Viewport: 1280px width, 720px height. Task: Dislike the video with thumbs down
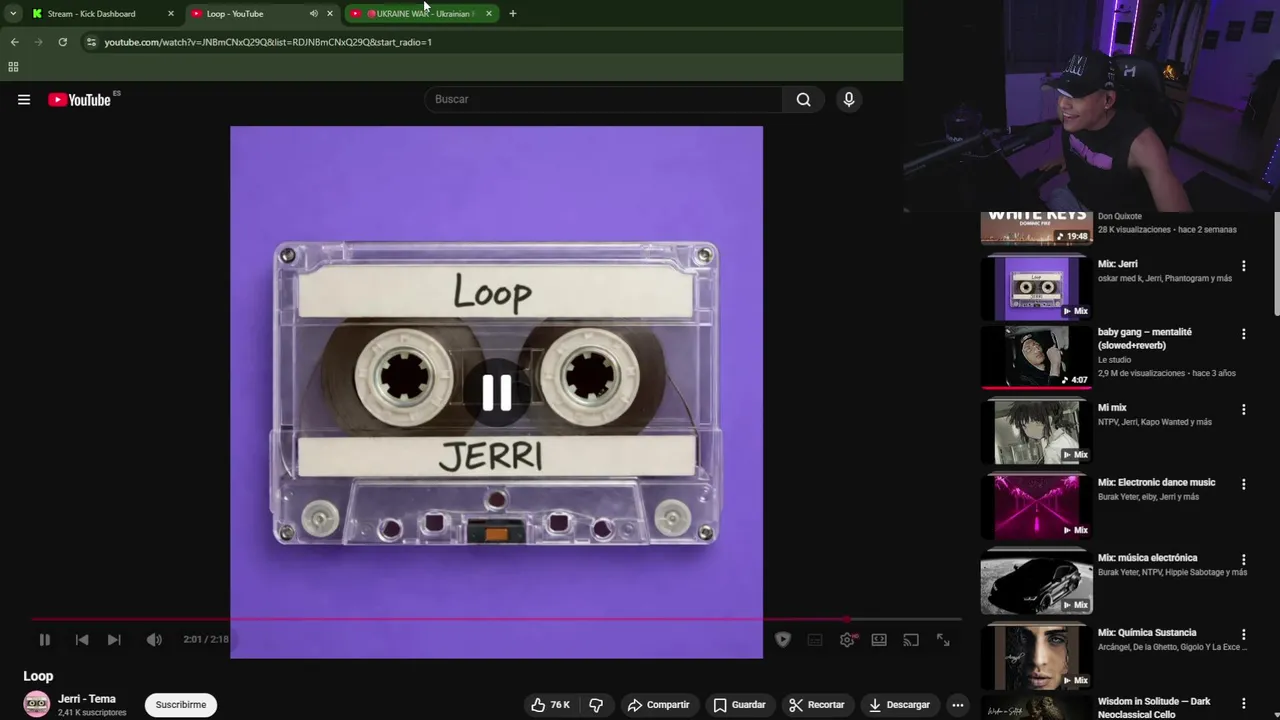tap(596, 705)
